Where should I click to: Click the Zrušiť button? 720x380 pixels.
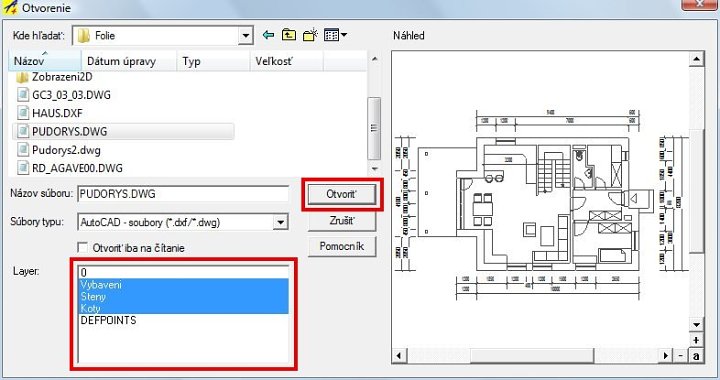click(342, 221)
